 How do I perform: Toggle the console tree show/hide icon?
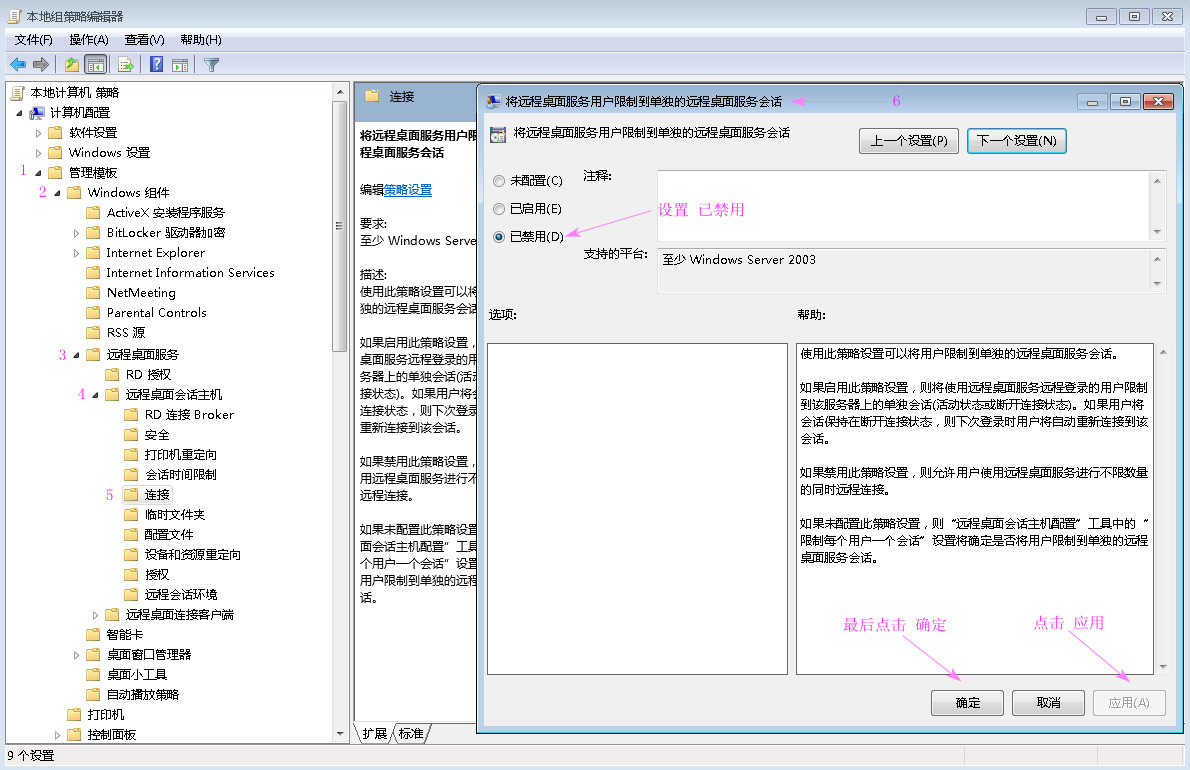[93, 63]
